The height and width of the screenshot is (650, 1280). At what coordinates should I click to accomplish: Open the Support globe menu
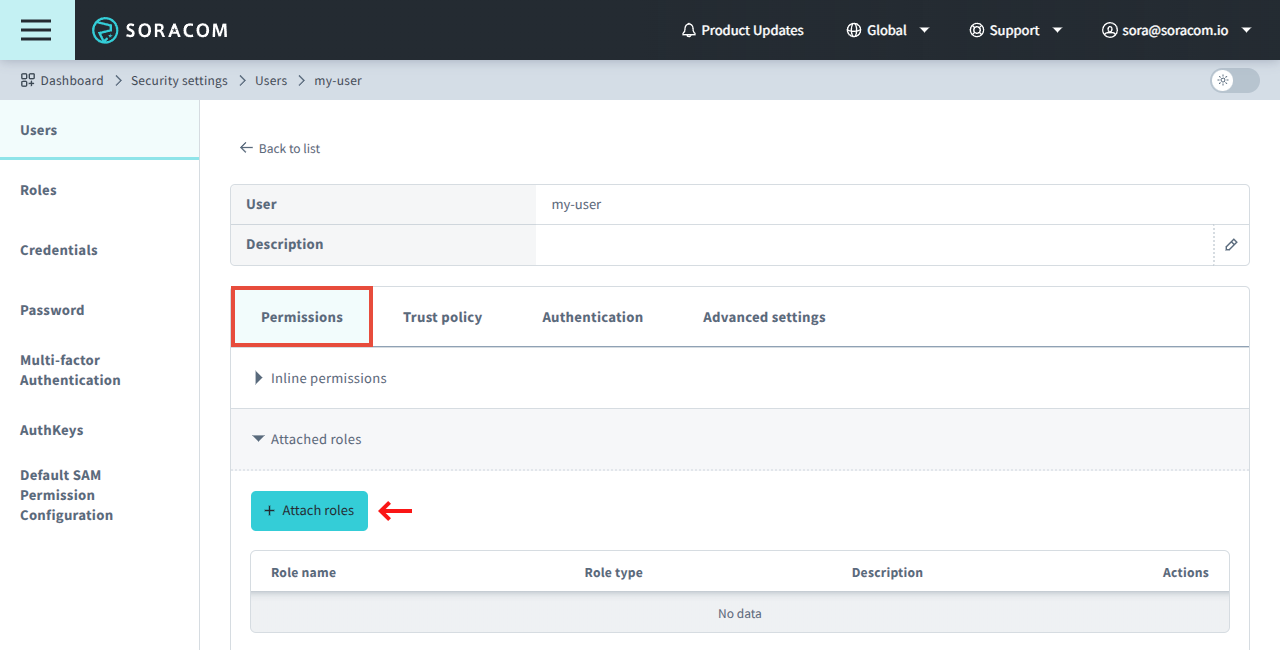(x=975, y=30)
